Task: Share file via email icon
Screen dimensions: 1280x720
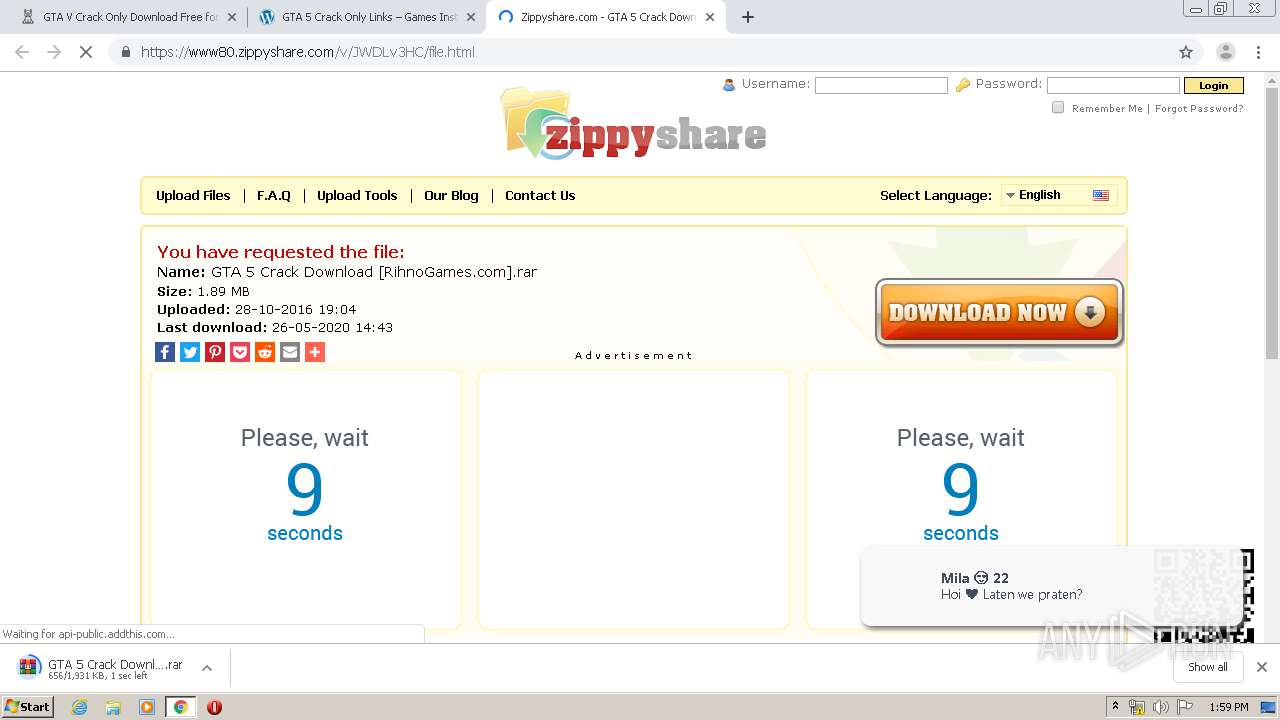Action: [x=290, y=352]
